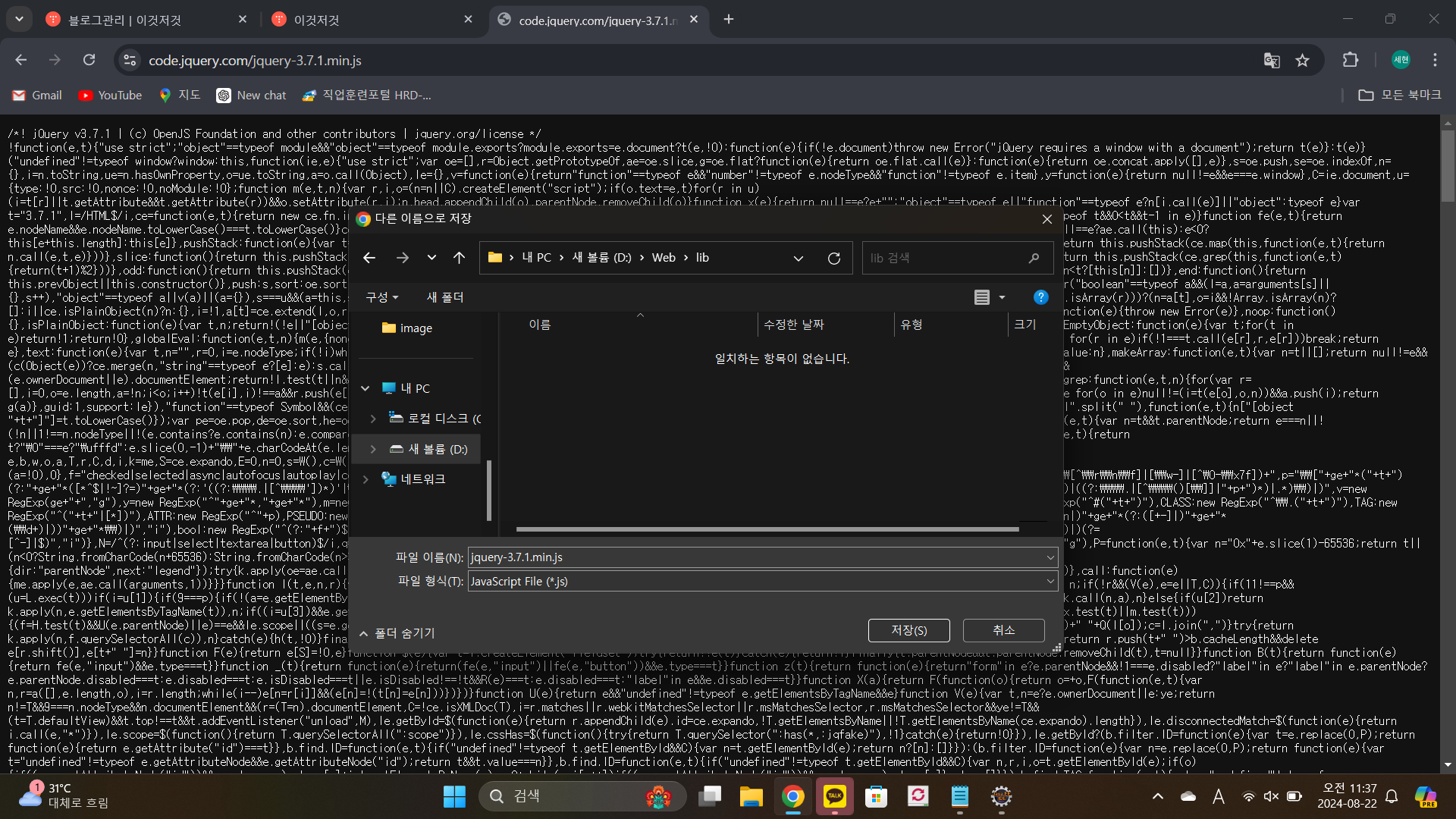Open Chrome profile avatar
Viewport: 1456px width, 819px height.
click(x=1401, y=60)
